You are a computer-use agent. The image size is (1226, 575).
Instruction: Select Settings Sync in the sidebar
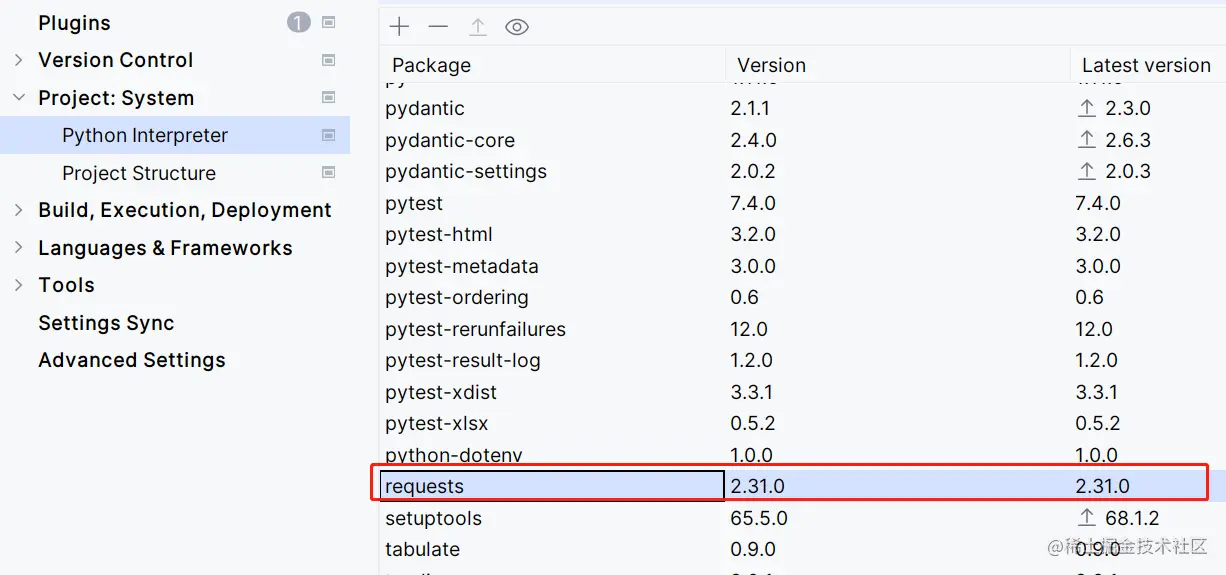(x=106, y=323)
